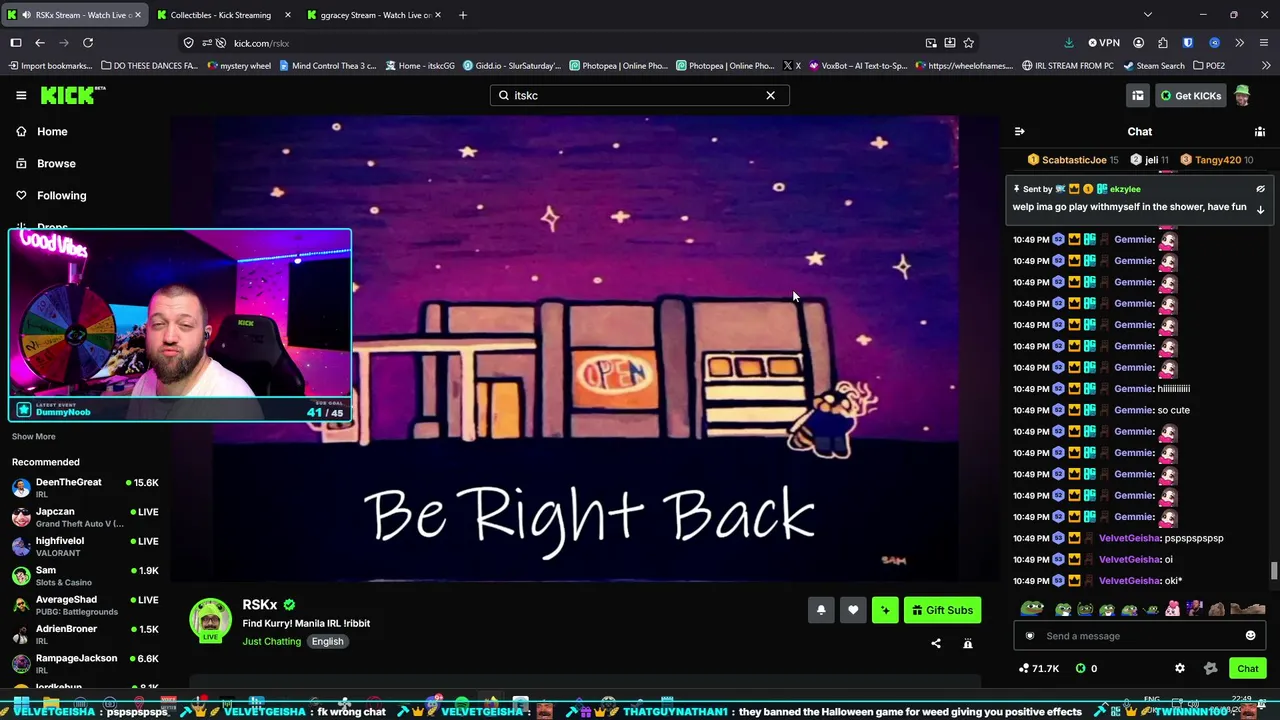
Task: Clear the itskc search text
Action: [770, 95]
